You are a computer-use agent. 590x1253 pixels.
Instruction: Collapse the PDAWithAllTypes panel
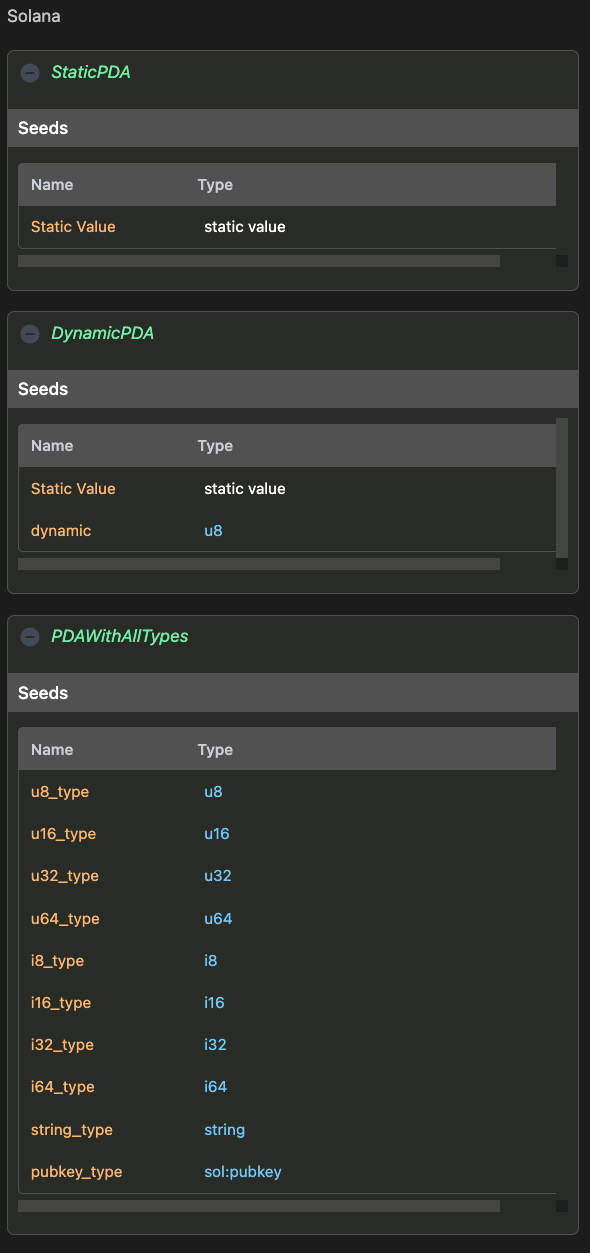click(29, 636)
